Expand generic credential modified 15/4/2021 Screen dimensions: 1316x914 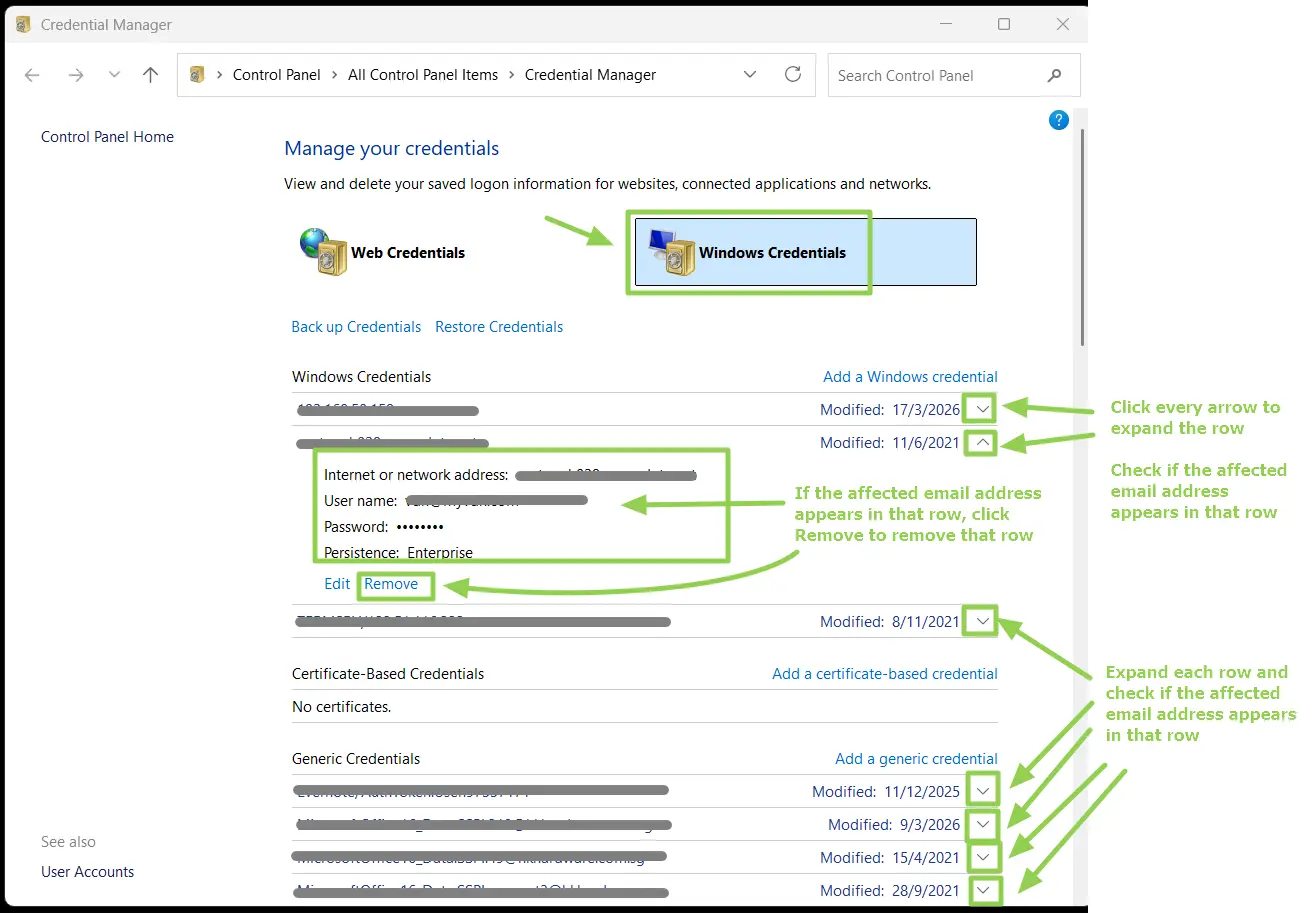[984, 857]
